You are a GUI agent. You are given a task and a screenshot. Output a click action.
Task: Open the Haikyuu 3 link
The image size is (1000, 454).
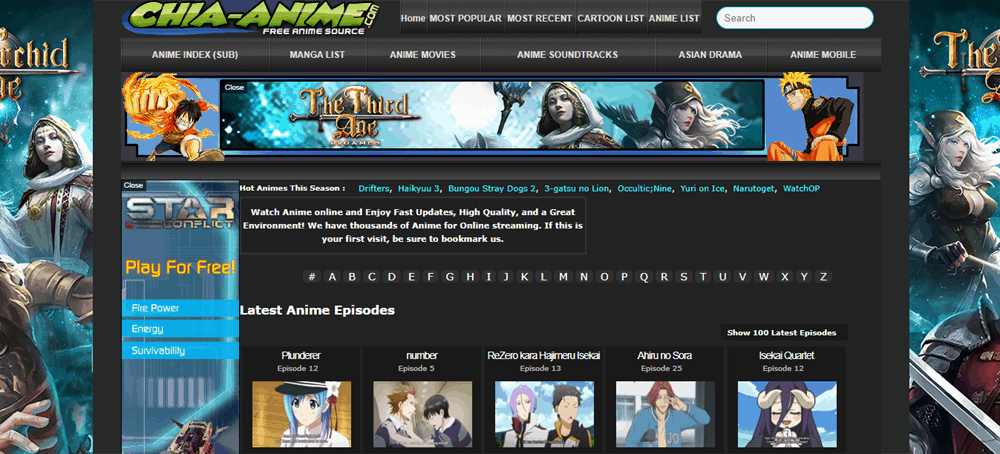pyautogui.click(x=418, y=189)
